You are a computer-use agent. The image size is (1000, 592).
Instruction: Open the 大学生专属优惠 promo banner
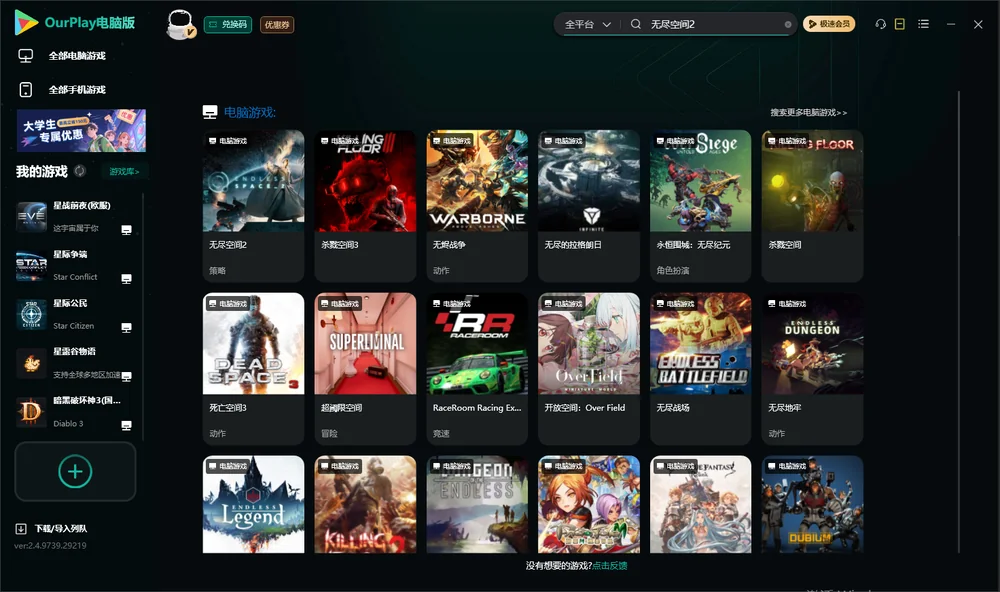(x=81, y=131)
